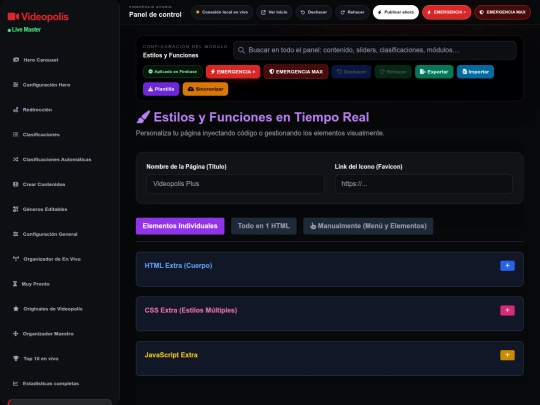Click module Deshacer blue button
This screenshot has width=540, height=405.
pos(351,72)
